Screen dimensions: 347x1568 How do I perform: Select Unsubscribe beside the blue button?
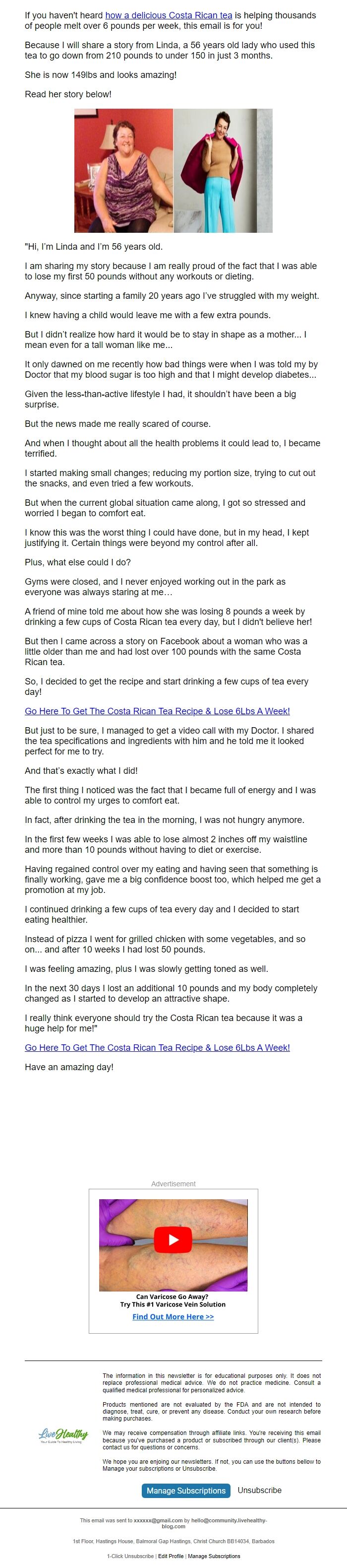pyautogui.click(x=259, y=1490)
